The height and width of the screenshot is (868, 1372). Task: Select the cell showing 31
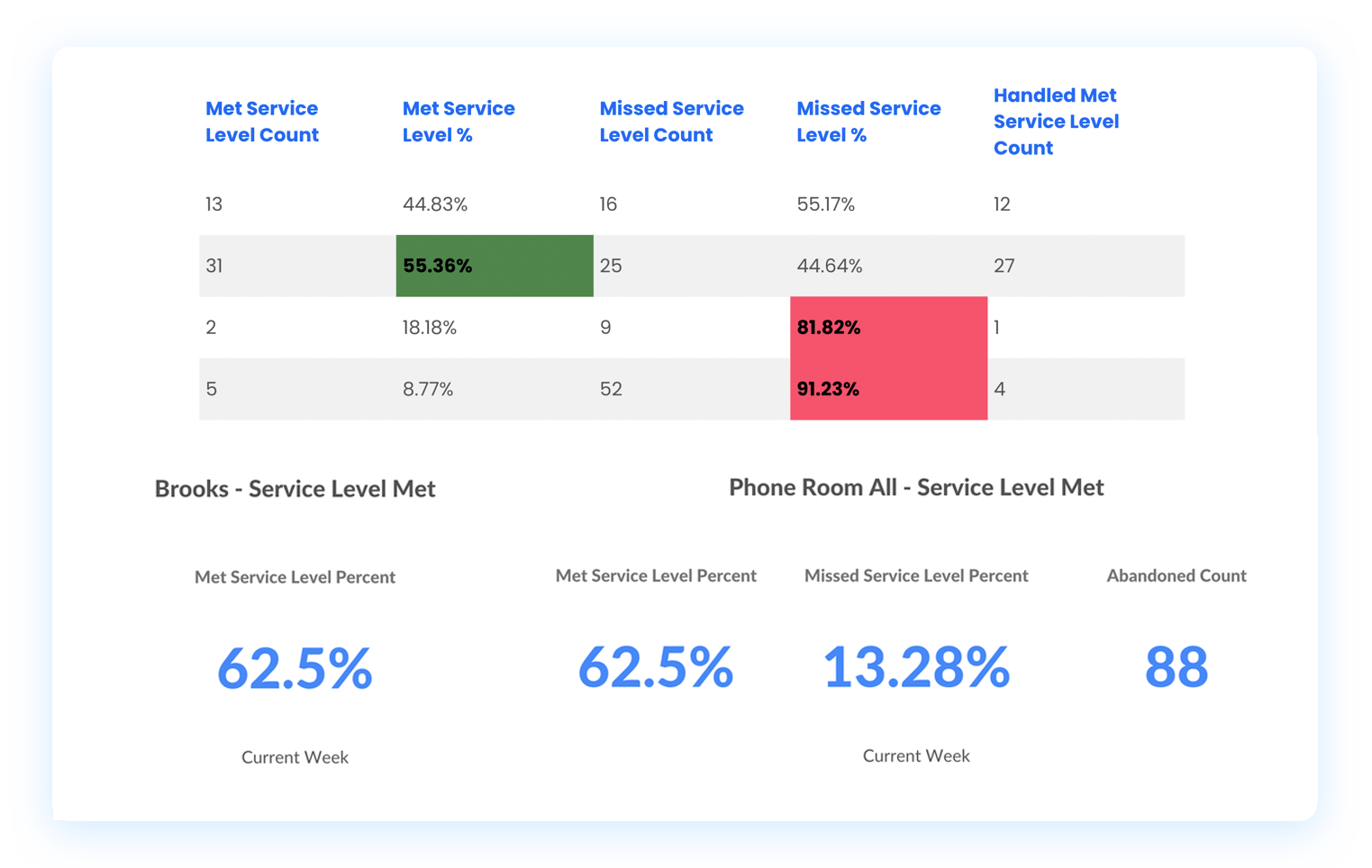pyautogui.click(x=297, y=266)
